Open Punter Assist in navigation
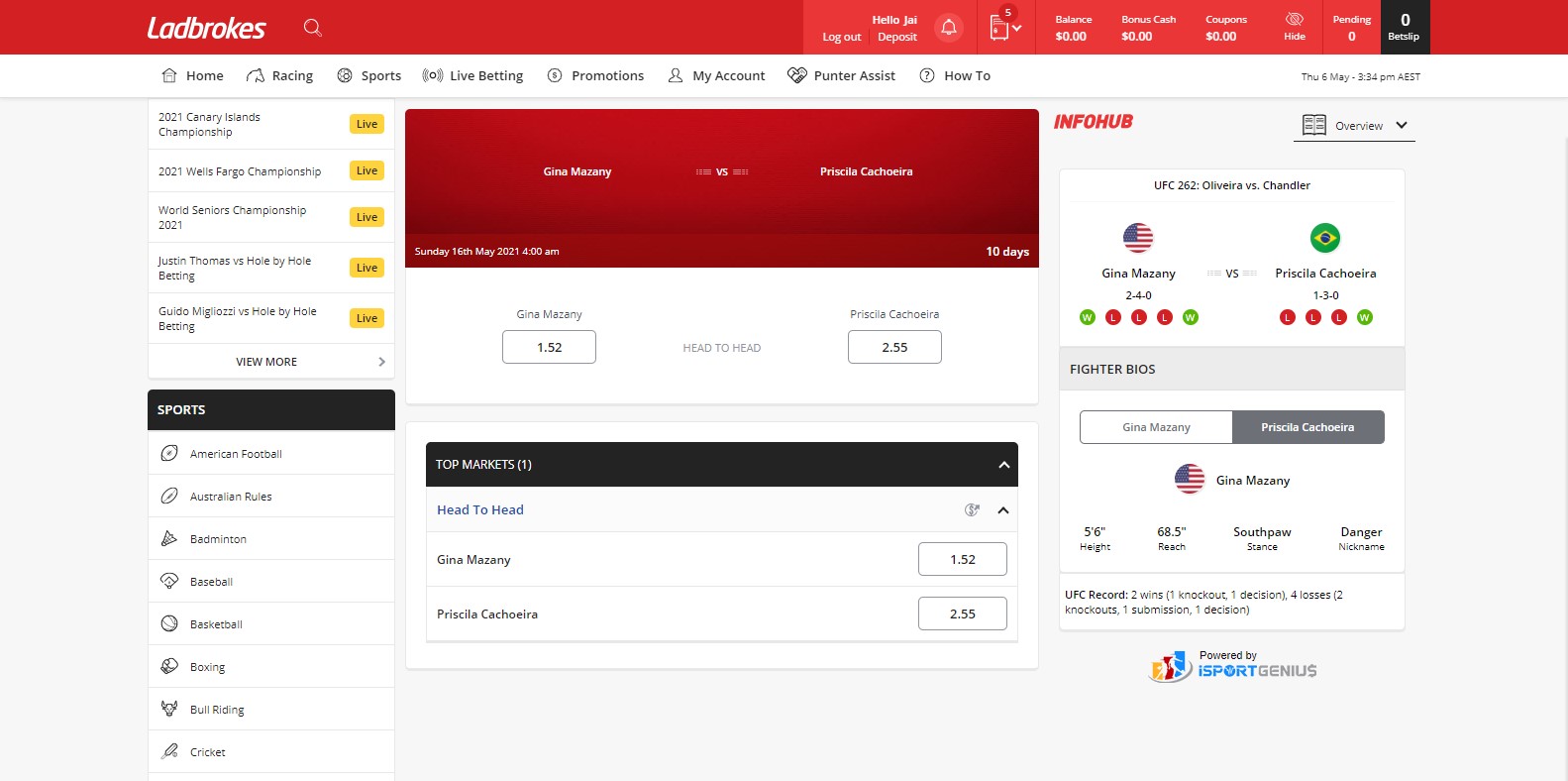Image resolution: width=1568 pixels, height=781 pixels. tap(841, 75)
